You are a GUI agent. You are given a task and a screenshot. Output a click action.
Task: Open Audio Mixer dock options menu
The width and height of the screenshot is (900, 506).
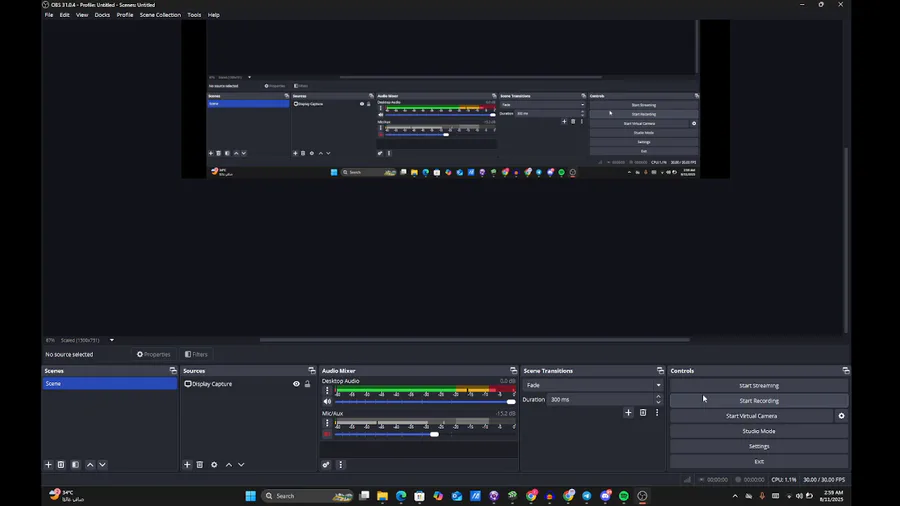coord(340,465)
